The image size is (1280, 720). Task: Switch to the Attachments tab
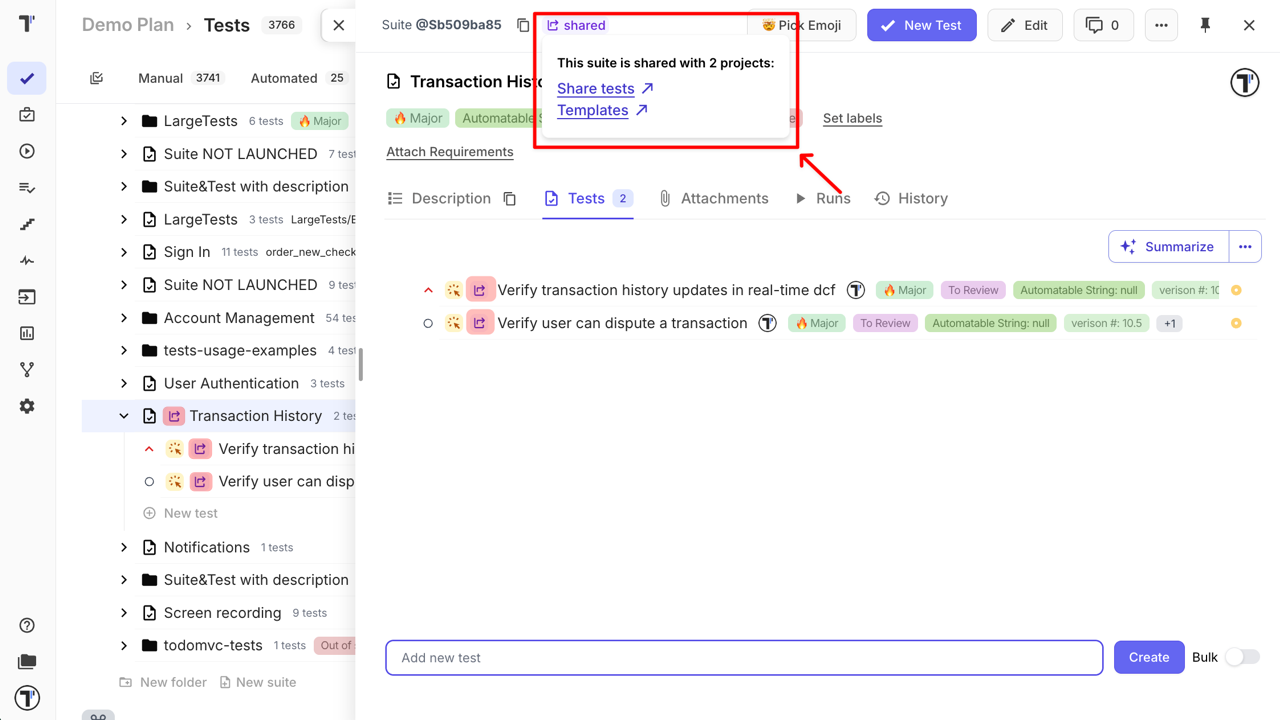click(713, 198)
